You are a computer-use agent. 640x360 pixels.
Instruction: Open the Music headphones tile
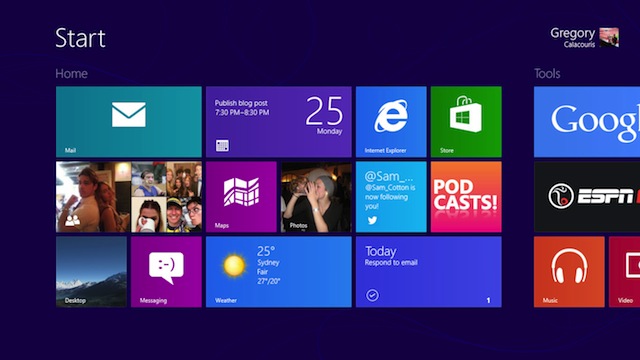coord(569,272)
